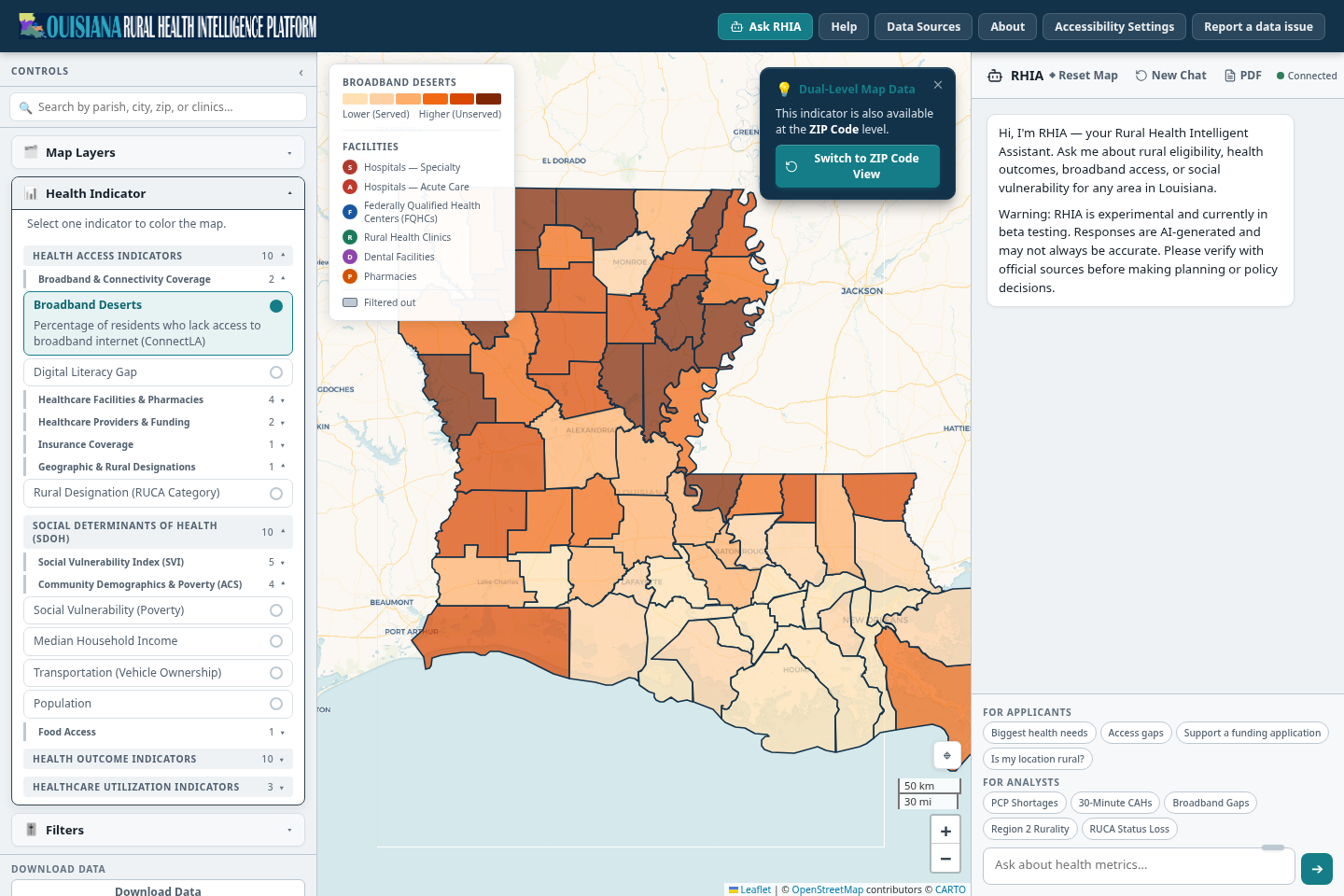Image resolution: width=1344 pixels, height=896 pixels.
Task: Select Rural Designation (RUCA Category) indicator
Action: [x=158, y=493]
